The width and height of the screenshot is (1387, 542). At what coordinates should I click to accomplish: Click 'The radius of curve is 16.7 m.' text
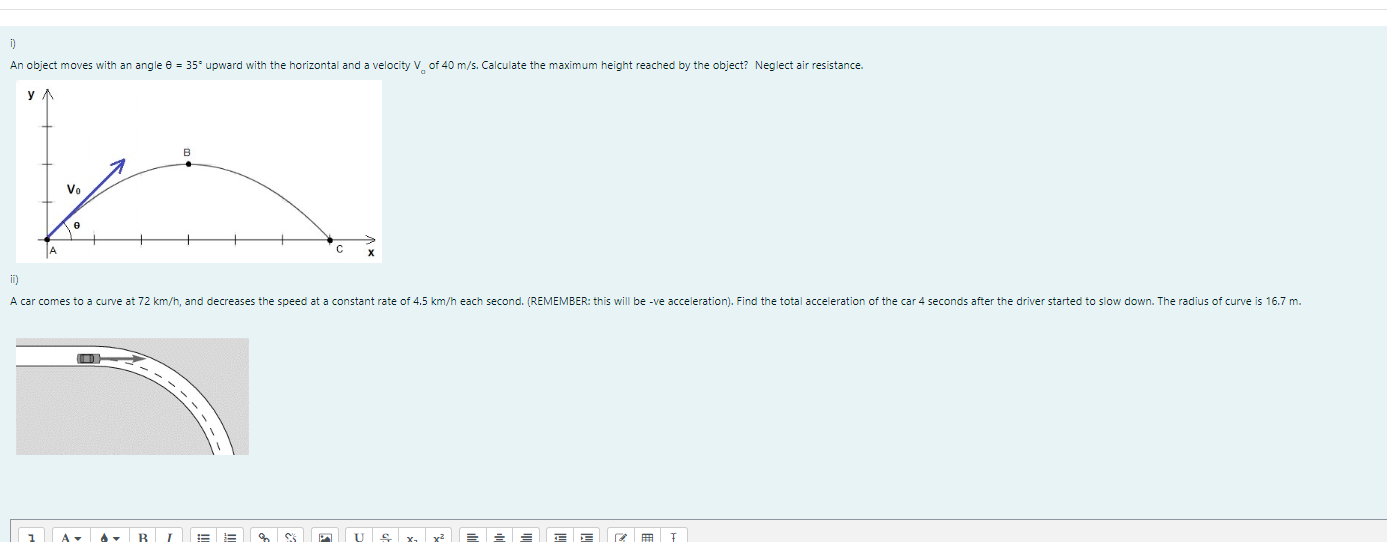click(1229, 301)
